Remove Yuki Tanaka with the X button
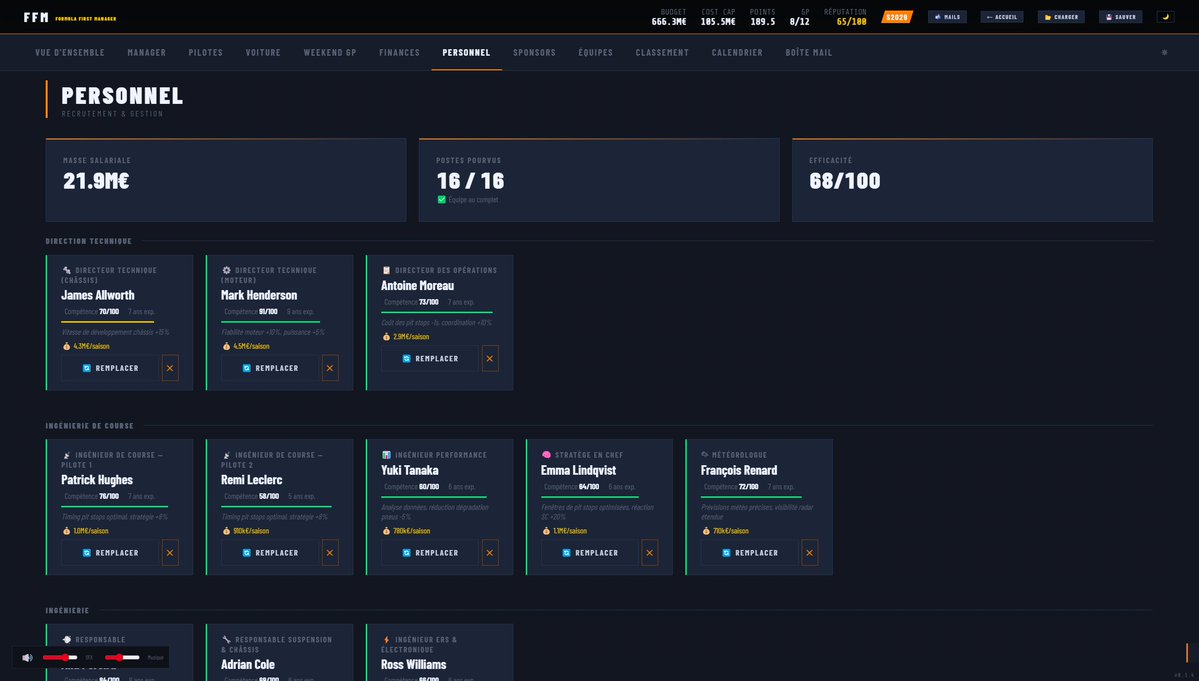This screenshot has height=681, width=1199. coord(489,553)
